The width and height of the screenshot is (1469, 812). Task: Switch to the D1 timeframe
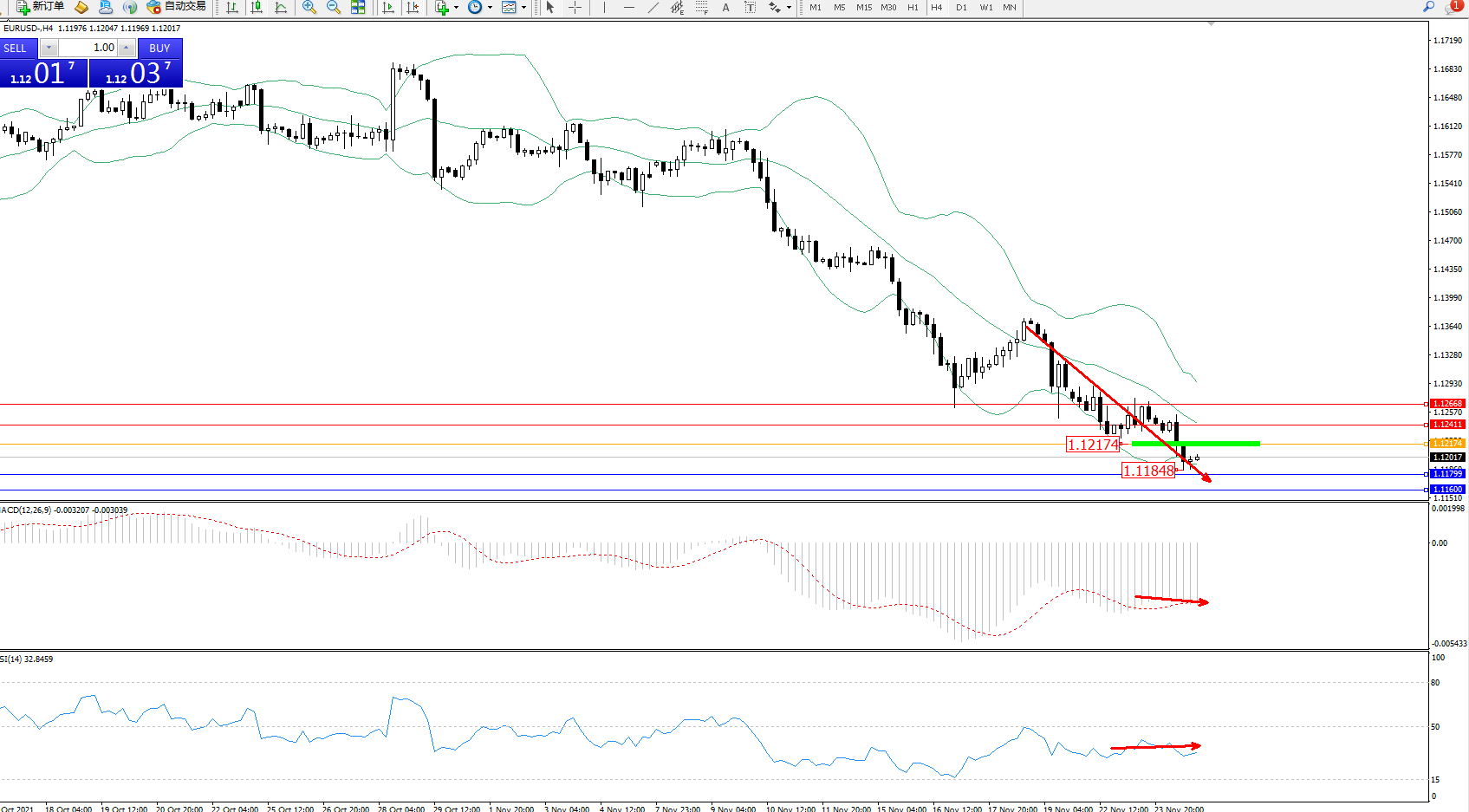[x=961, y=8]
